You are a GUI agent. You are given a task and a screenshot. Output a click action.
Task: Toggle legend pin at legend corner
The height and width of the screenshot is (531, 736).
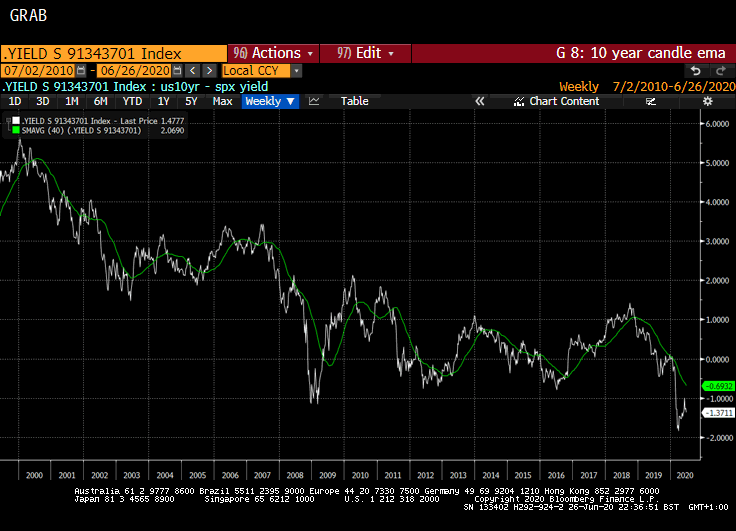point(8,121)
